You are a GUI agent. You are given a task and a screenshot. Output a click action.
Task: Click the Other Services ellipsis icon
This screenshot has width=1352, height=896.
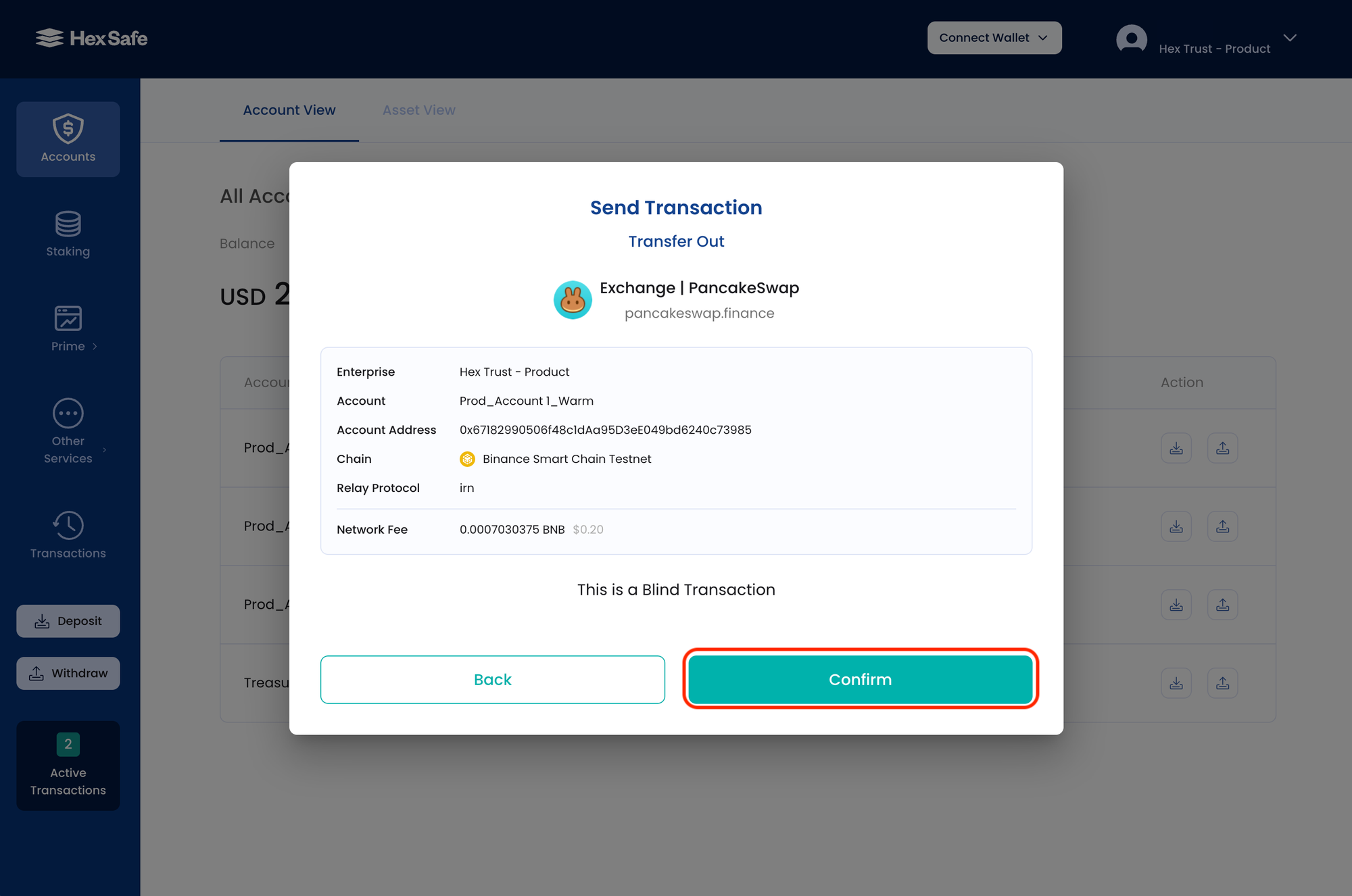[68, 412]
